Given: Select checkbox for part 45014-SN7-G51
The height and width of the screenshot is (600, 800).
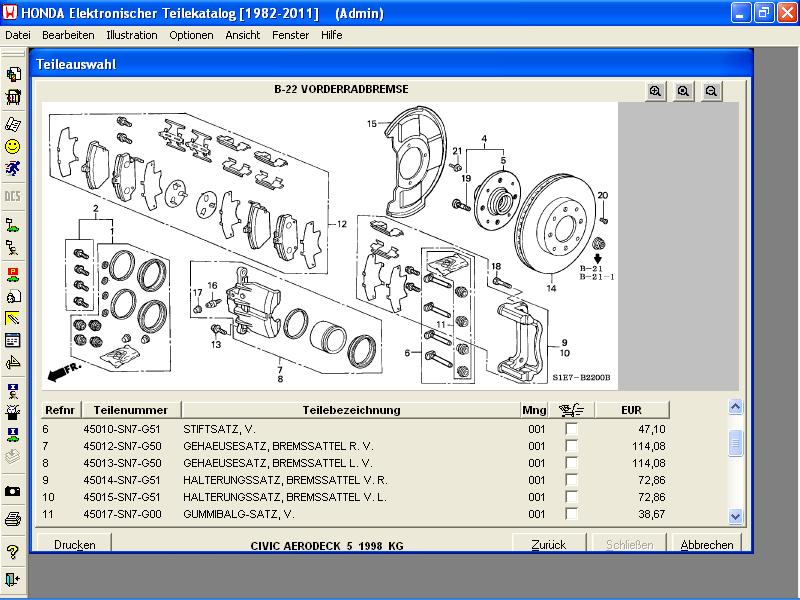Looking at the screenshot, I should [571, 480].
